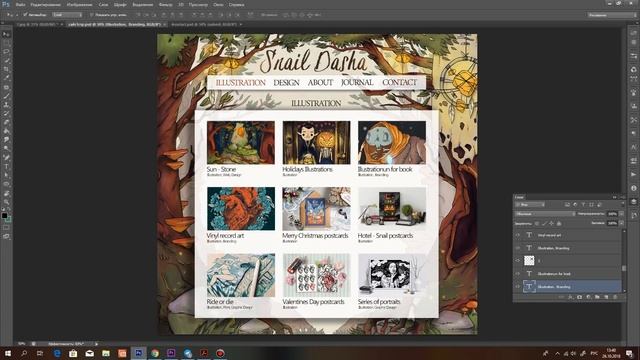Screen dimensions: 640x360
Task: Click thumbnail of layer named 1
Action: point(529,260)
